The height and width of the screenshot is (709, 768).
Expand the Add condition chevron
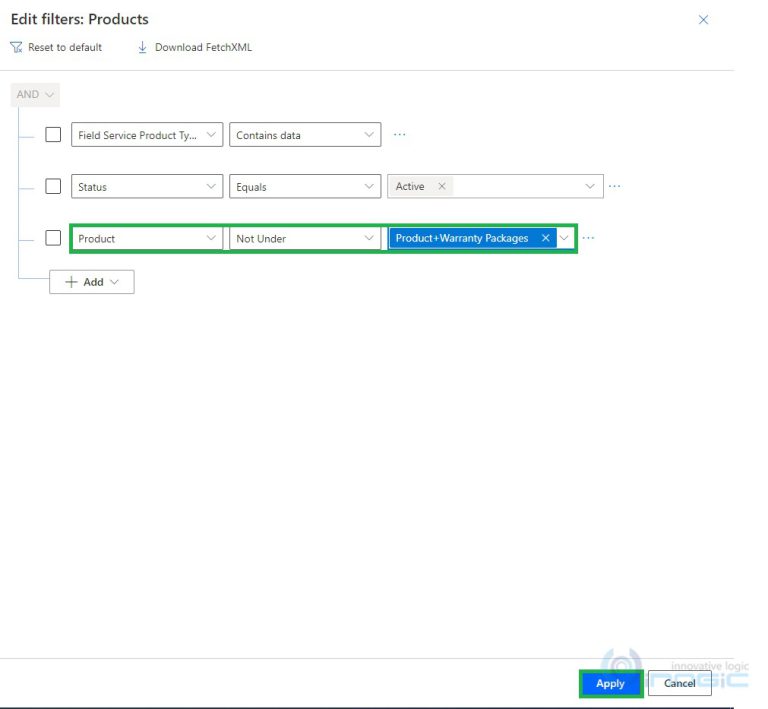pos(115,282)
